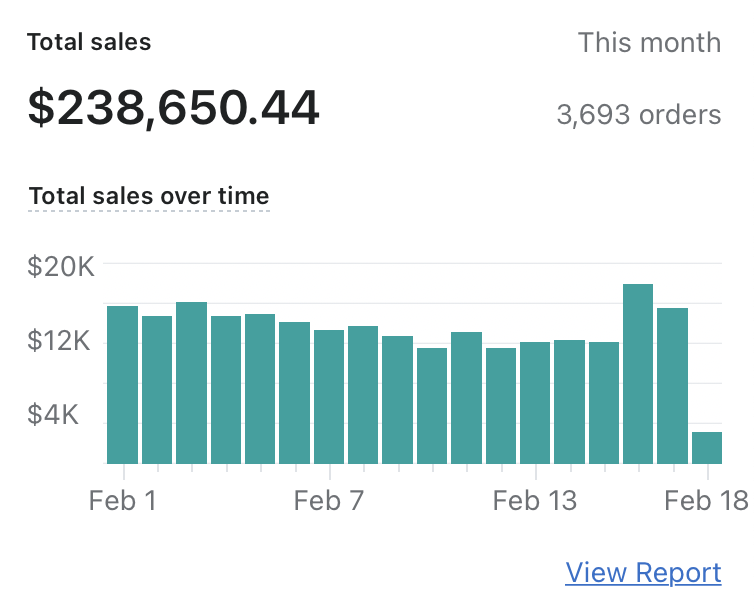
Task: Click the Total sales over time label
Action: [149, 196]
